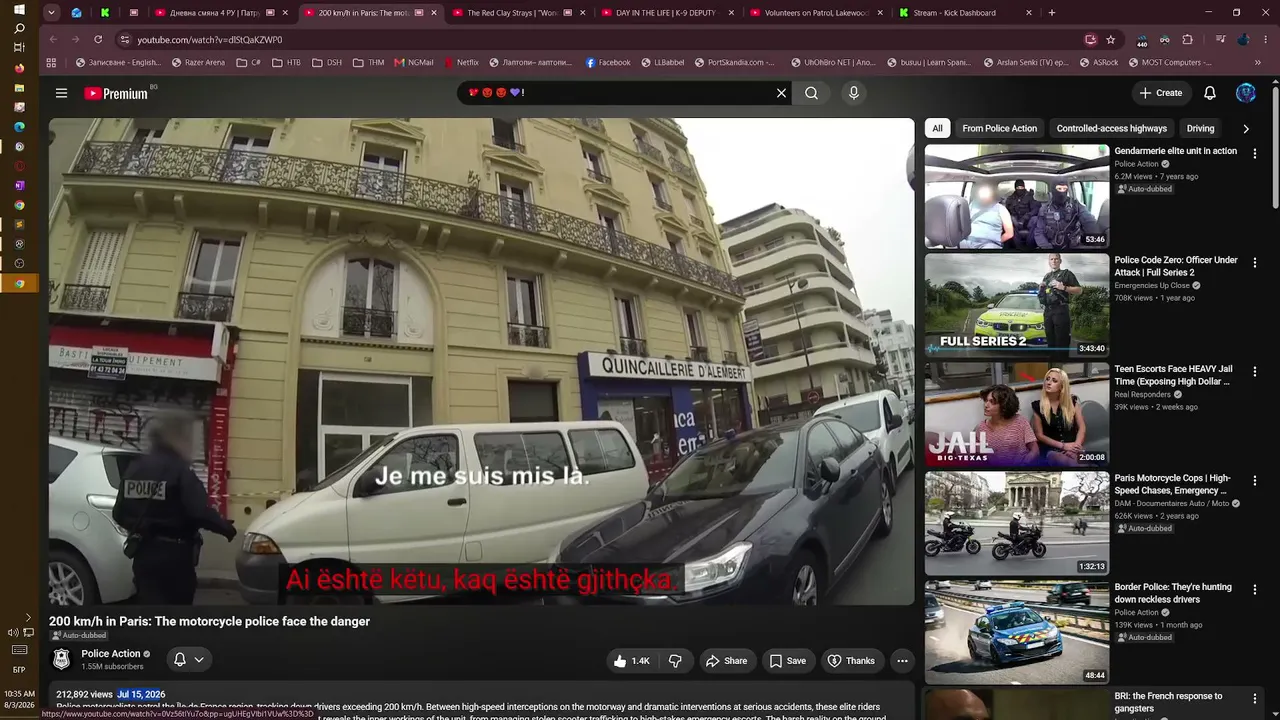Image resolution: width=1280 pixels, height=720 pixels.
Task: Bookmark this page with the star
Action: (x=1111, y=39)
